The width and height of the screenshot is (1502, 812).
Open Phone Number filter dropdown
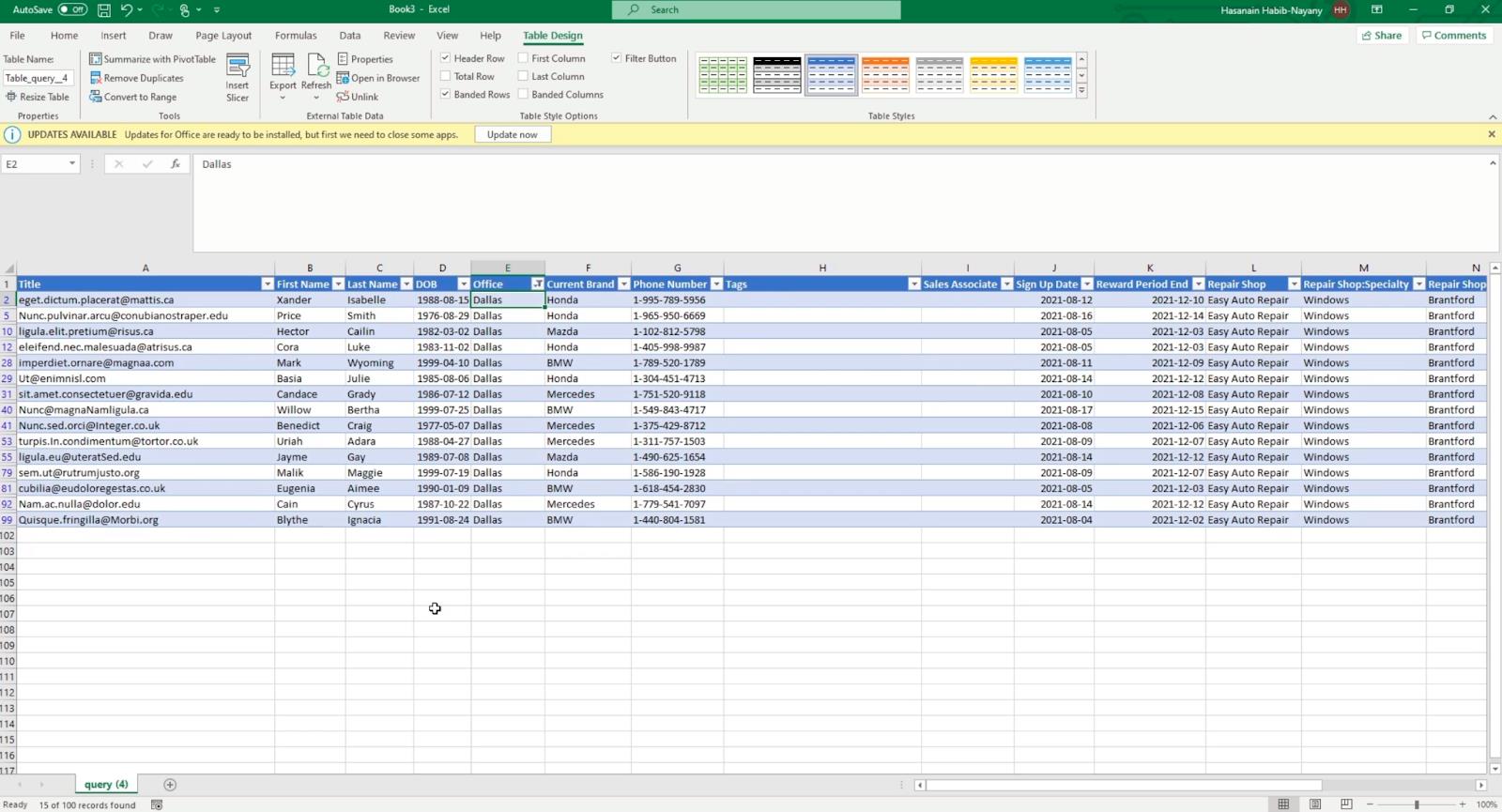pos(716,283)
